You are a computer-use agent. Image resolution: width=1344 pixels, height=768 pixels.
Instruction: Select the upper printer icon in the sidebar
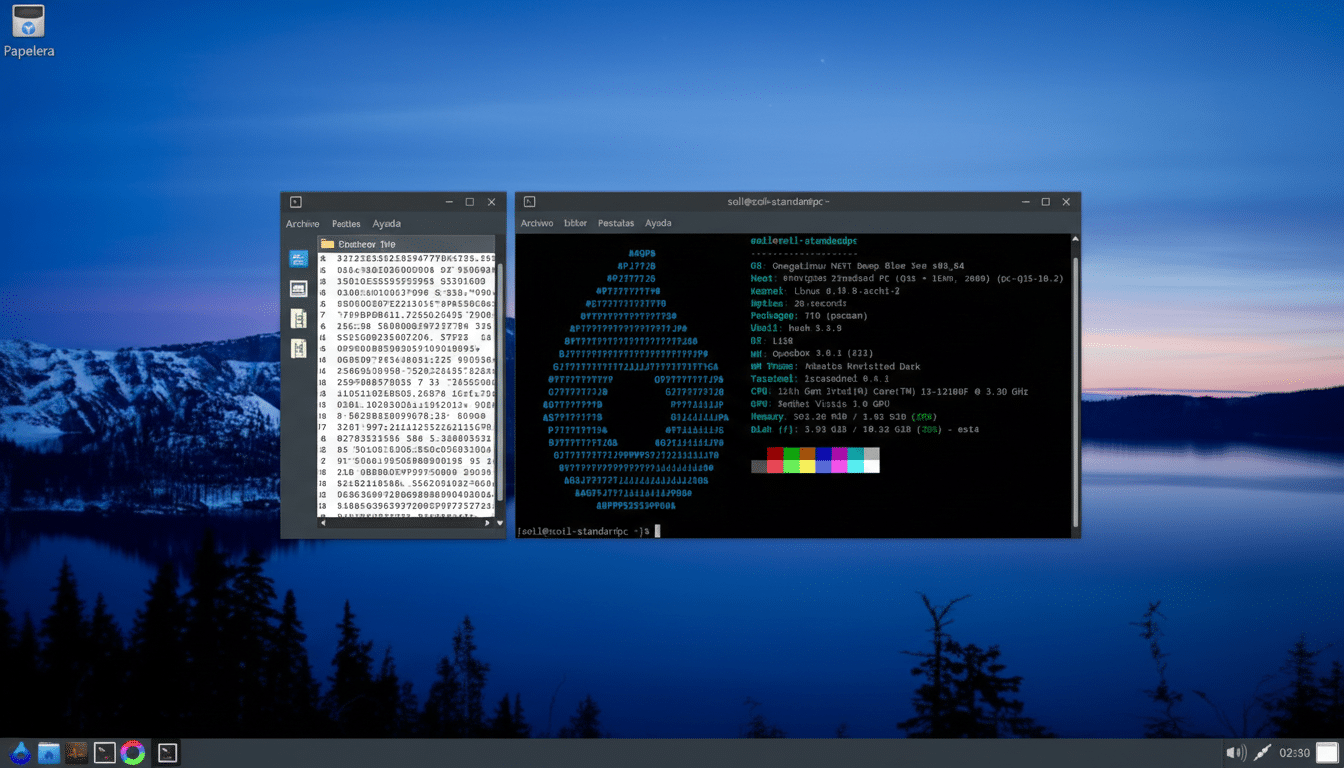pos(298,318)
